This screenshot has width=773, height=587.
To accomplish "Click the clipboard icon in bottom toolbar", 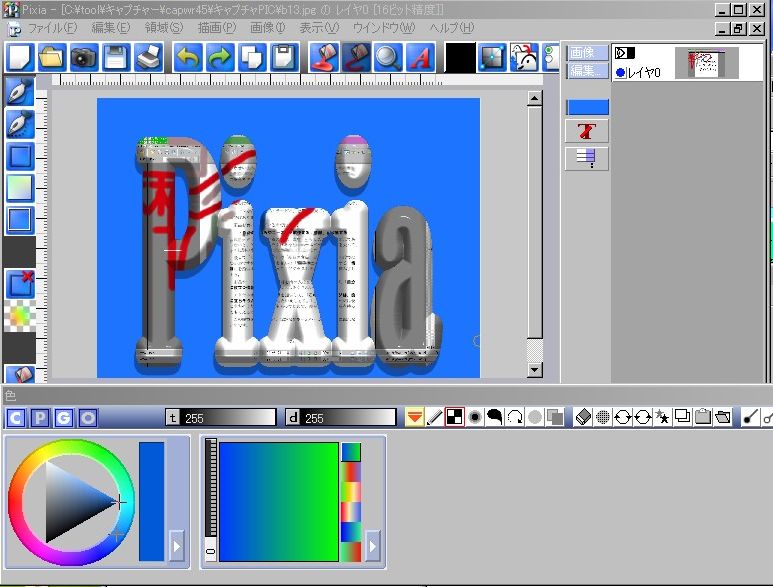I will click(x=703, y=417).
